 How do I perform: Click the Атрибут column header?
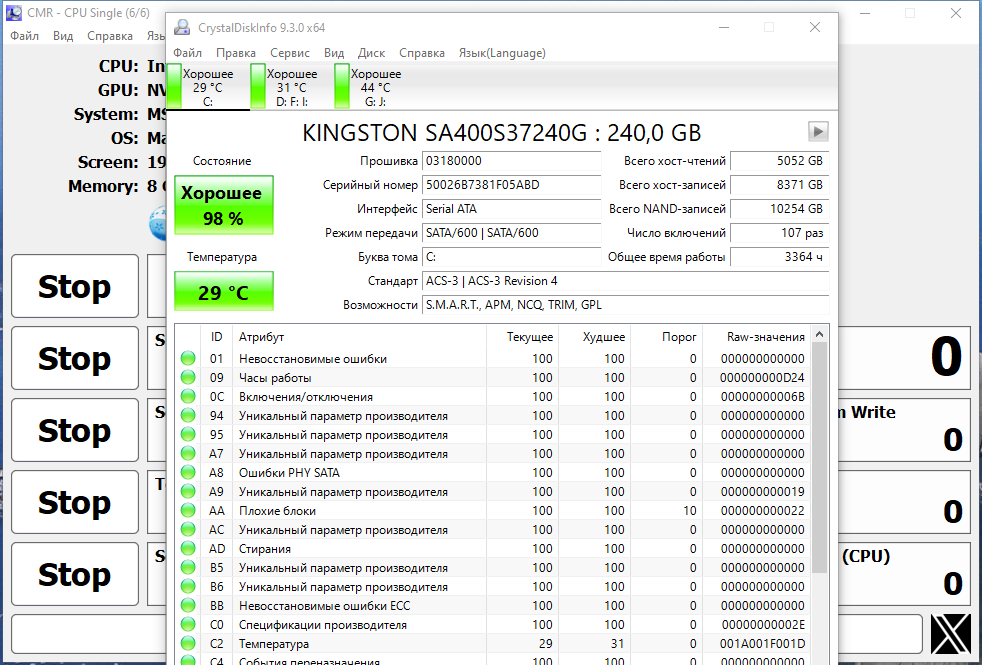359,337
